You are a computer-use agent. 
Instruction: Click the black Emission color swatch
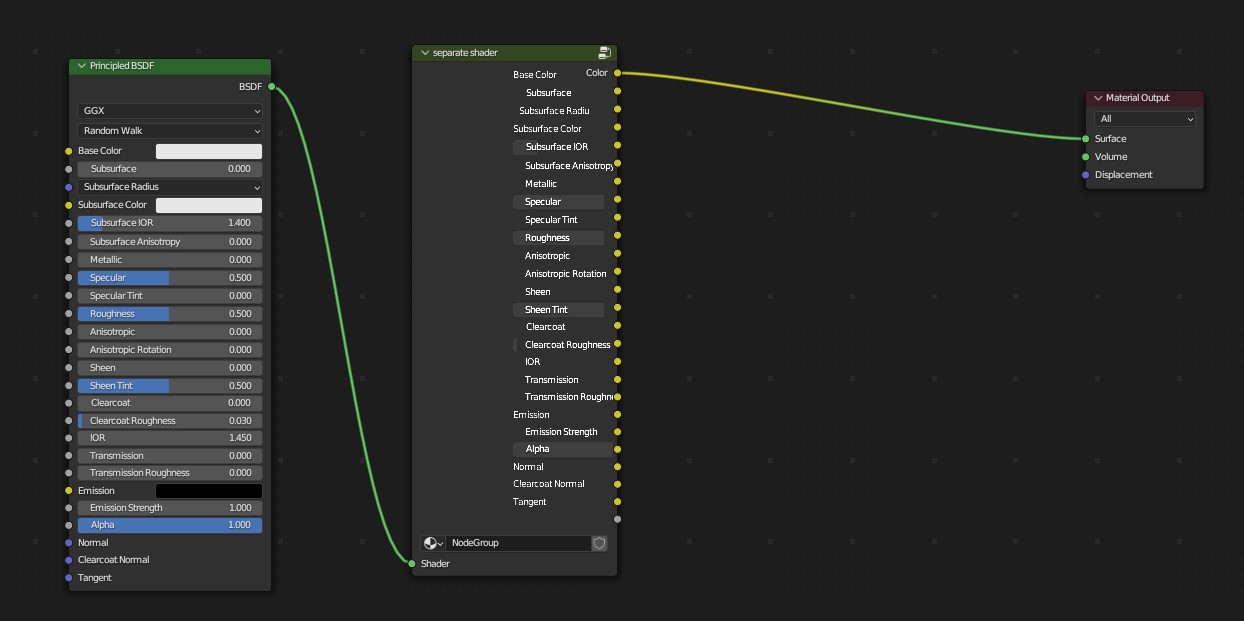209,491
